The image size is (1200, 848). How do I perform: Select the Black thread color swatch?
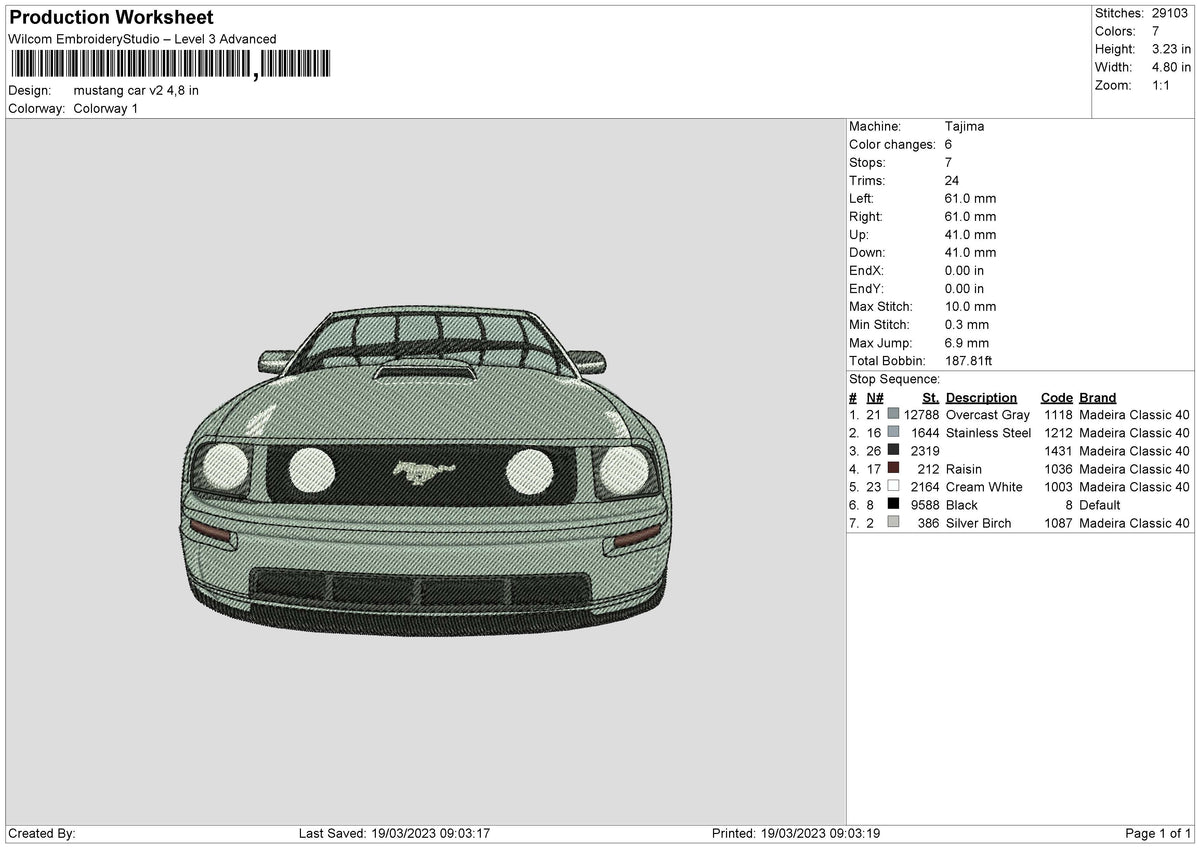895,505
